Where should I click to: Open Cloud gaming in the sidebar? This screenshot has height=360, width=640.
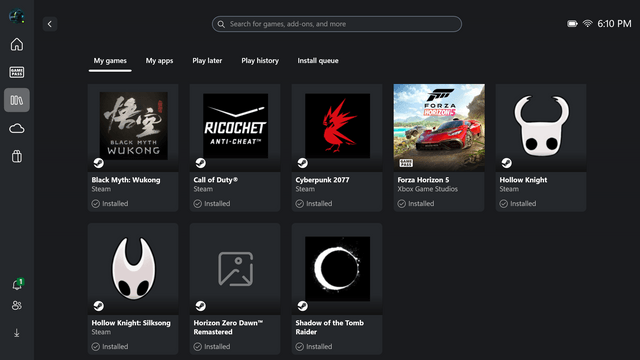point(17,129)
